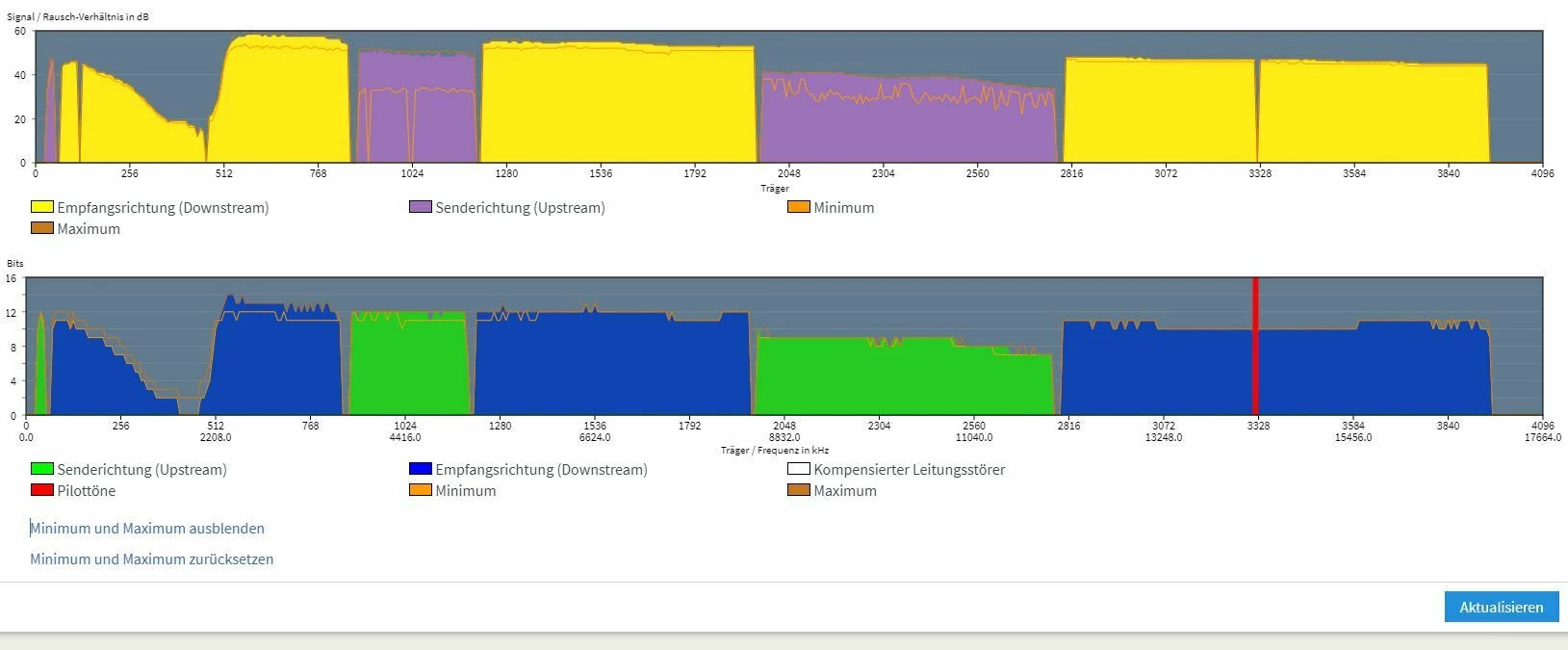The height and width of the screenshot is (650, 1568).
Task: Click the 13248.0 frequency value
Action: click(x=1163, y=437)
